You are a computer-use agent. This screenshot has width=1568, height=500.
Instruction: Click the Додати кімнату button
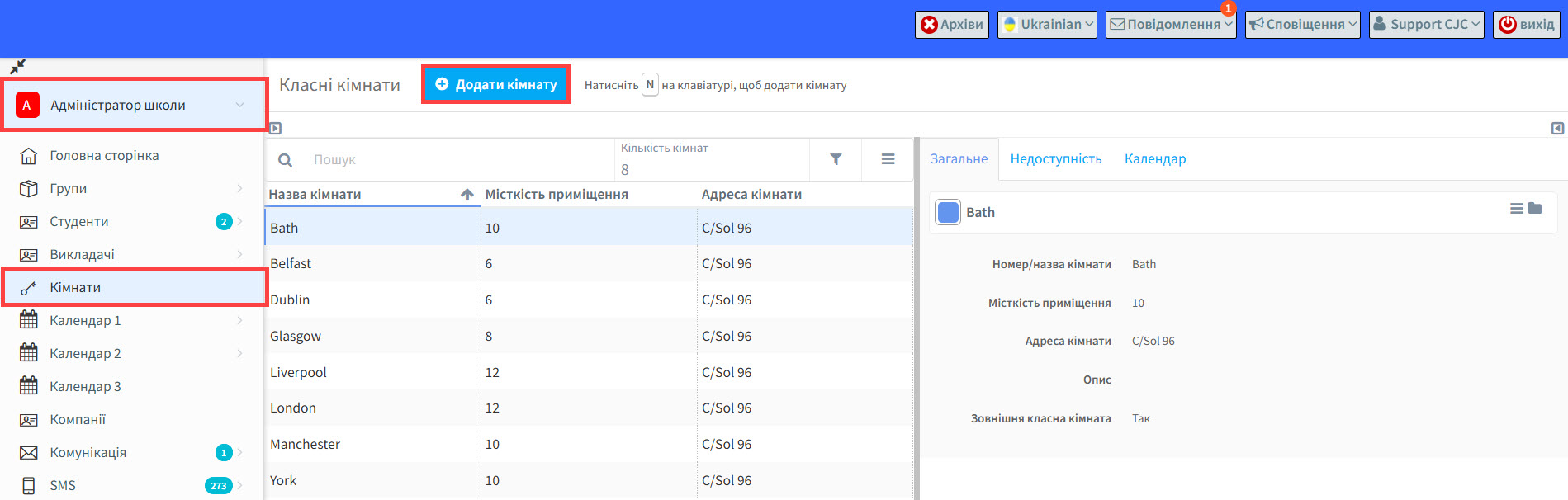pyautogui.click(x=495, y=84)
